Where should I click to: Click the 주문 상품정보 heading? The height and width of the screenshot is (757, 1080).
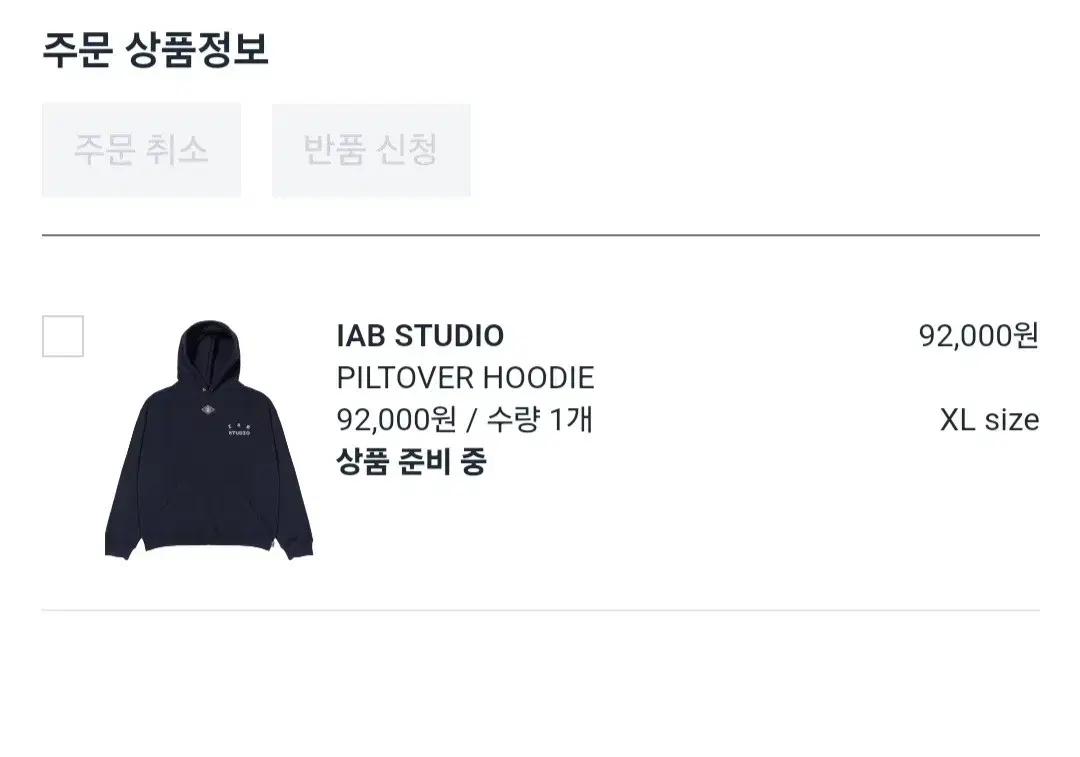tap(156, 50)
